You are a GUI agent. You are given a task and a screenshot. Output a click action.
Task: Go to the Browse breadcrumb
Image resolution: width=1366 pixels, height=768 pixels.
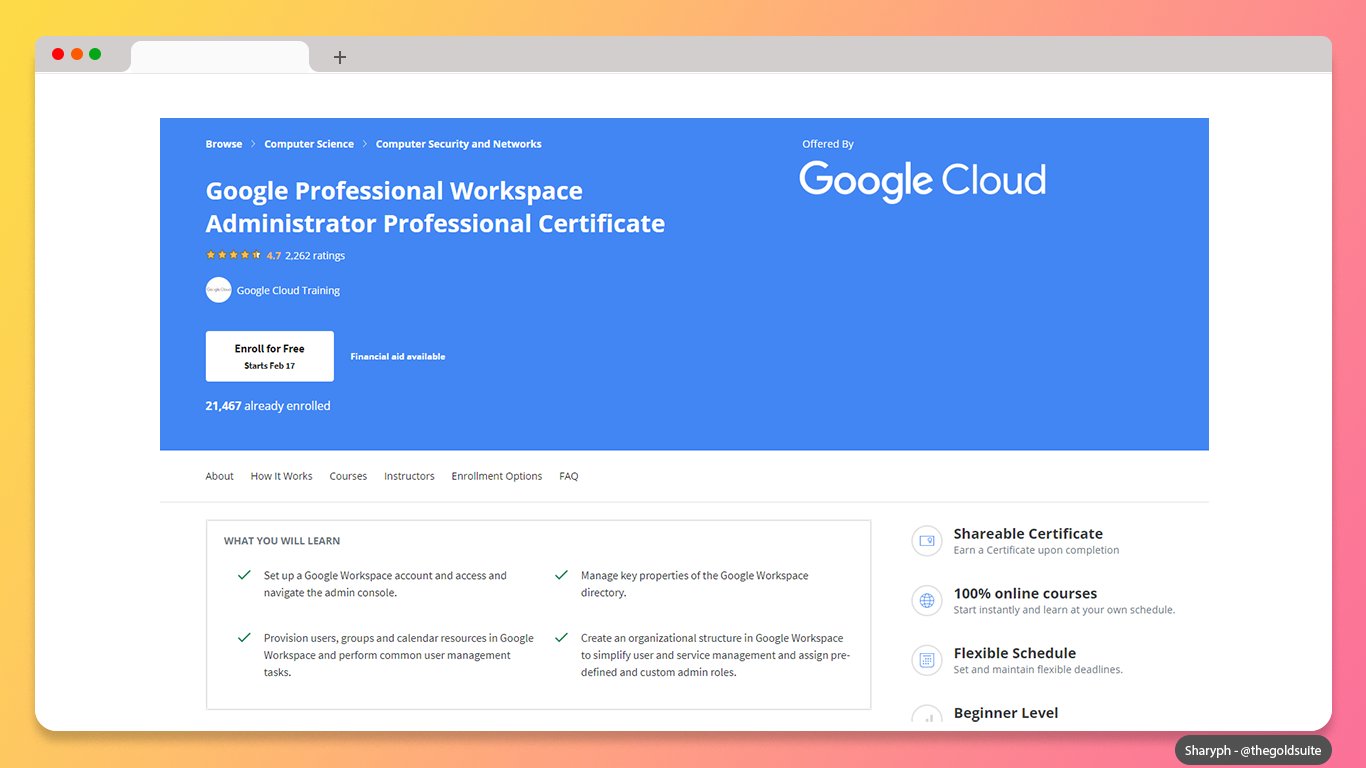pyautogui.click(x=224, y=144)
